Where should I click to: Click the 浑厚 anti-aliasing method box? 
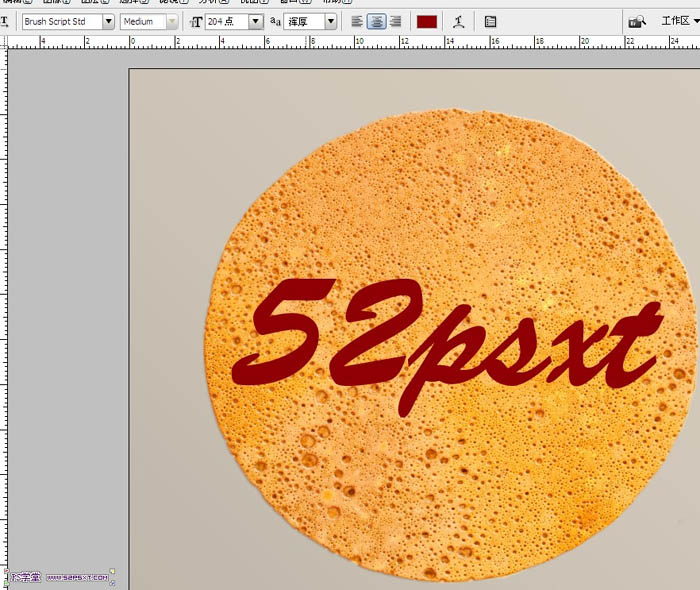[304, 21]
